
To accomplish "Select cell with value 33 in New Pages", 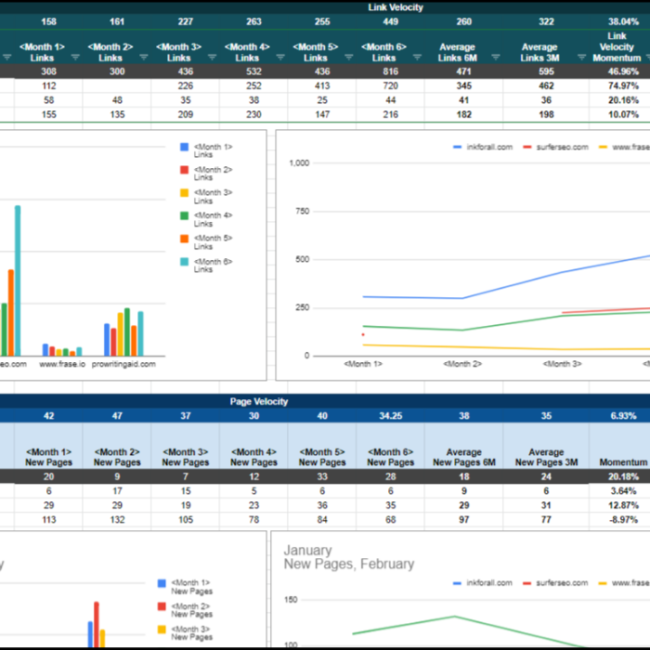I will click(x=322, y=477).
